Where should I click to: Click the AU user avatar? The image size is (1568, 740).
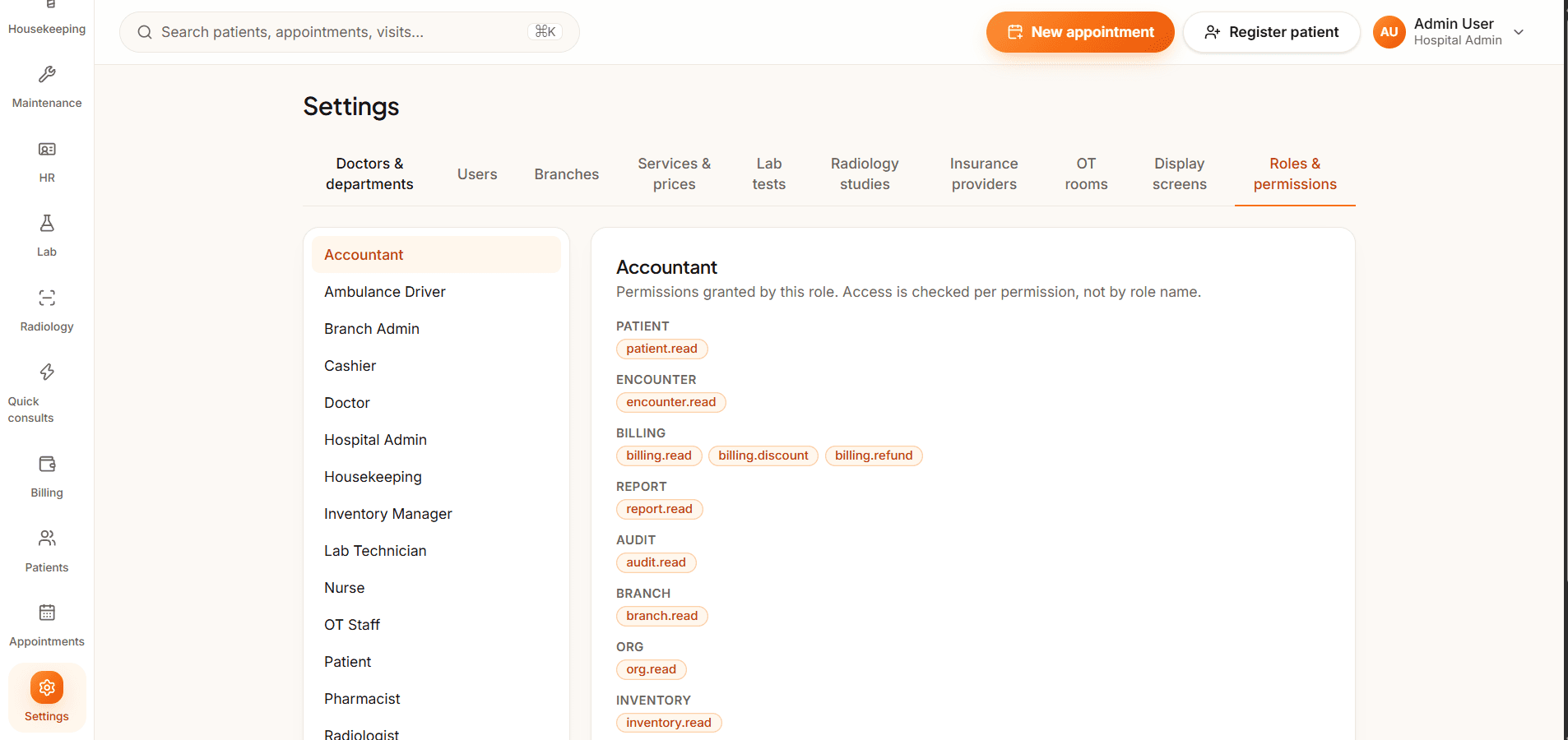1389,32
